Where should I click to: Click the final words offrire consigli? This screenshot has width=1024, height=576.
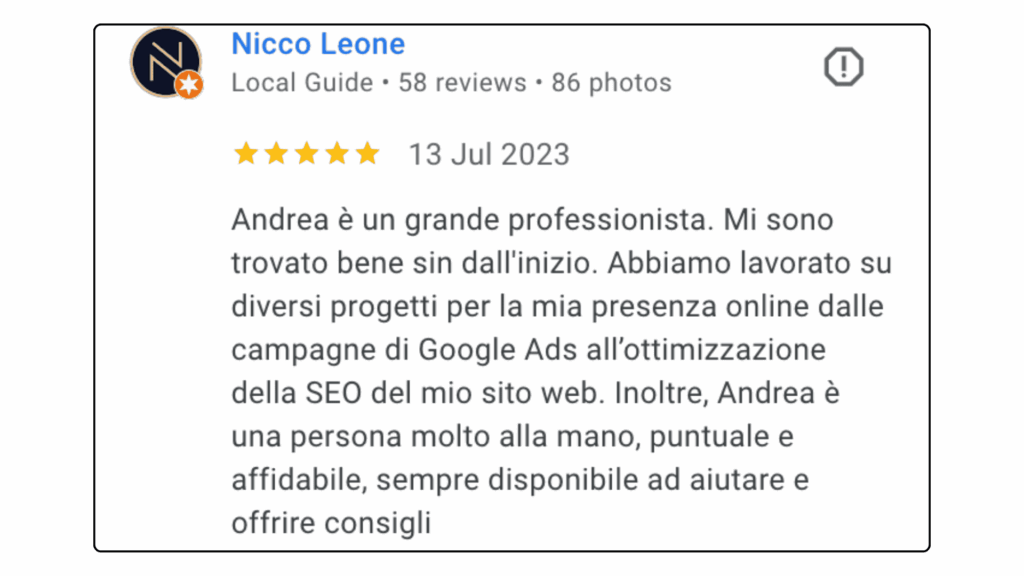(x=331, y=523)
